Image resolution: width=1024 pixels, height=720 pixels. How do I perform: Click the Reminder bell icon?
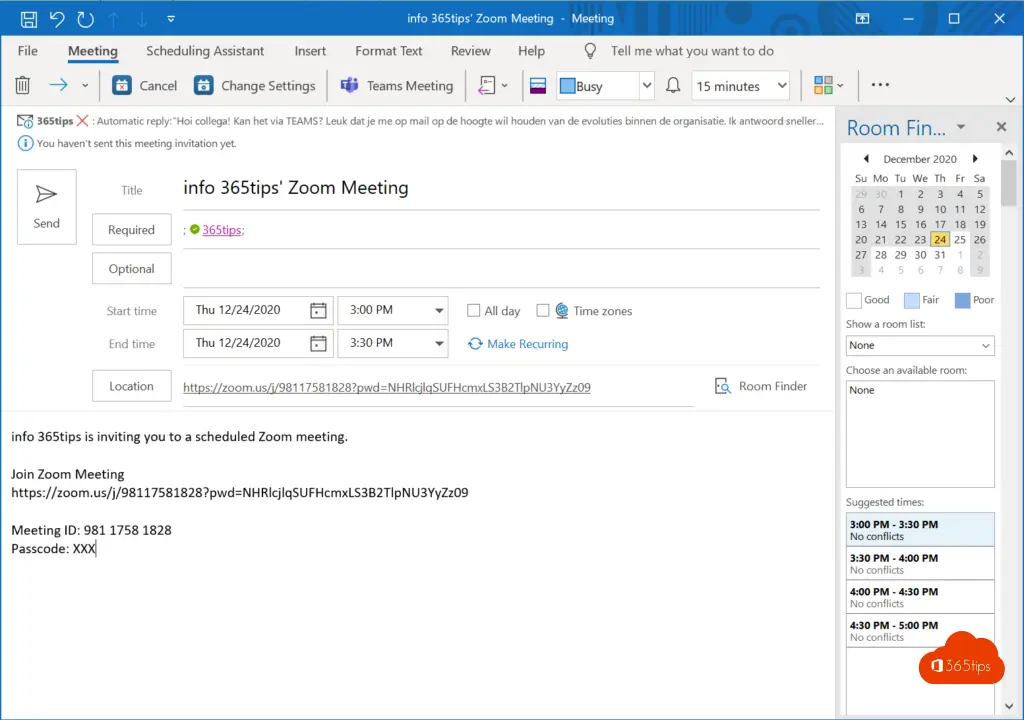pyautogui.click(x=673, y=86)
